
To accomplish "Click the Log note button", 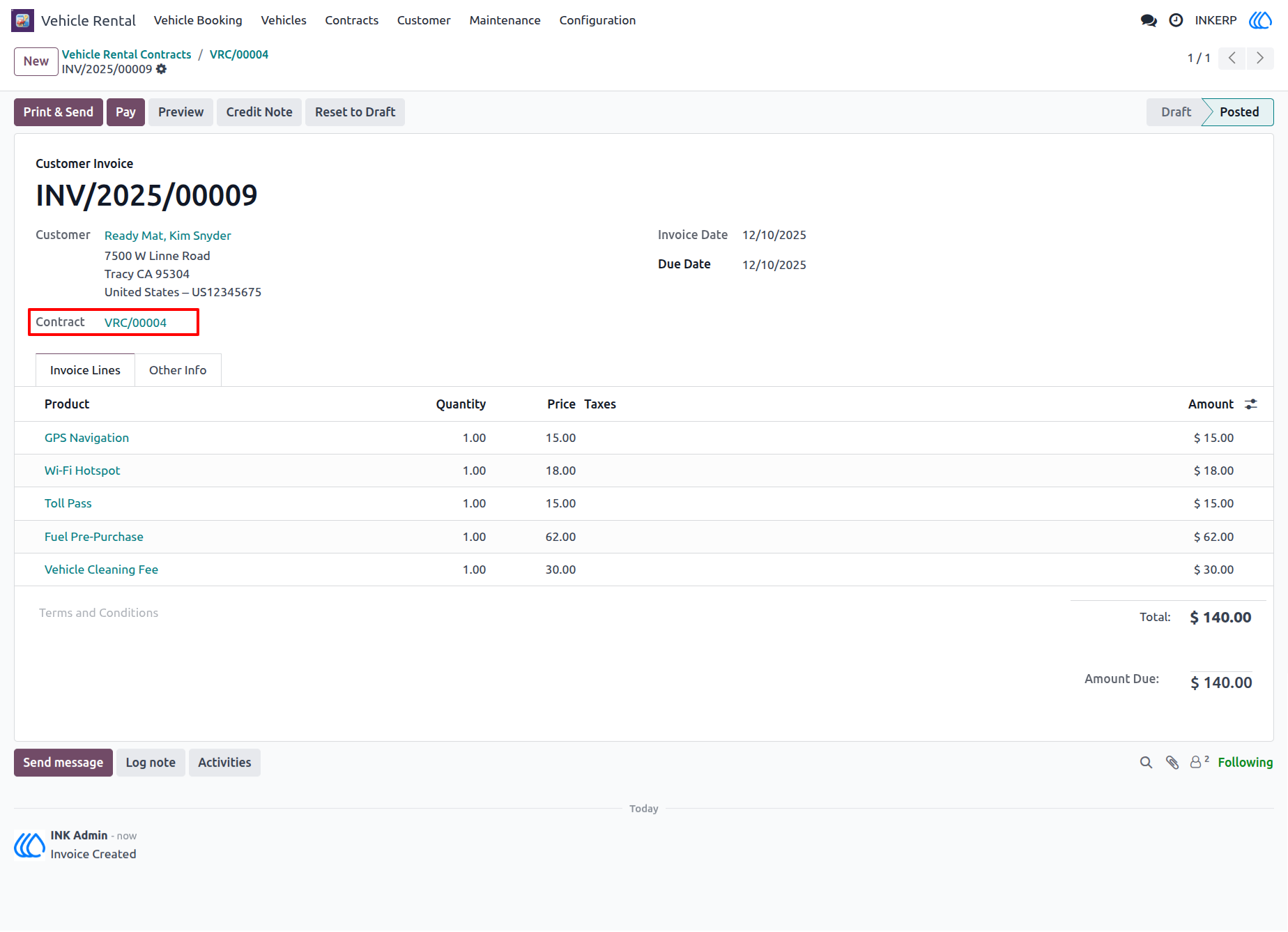I will coord(151,763).
